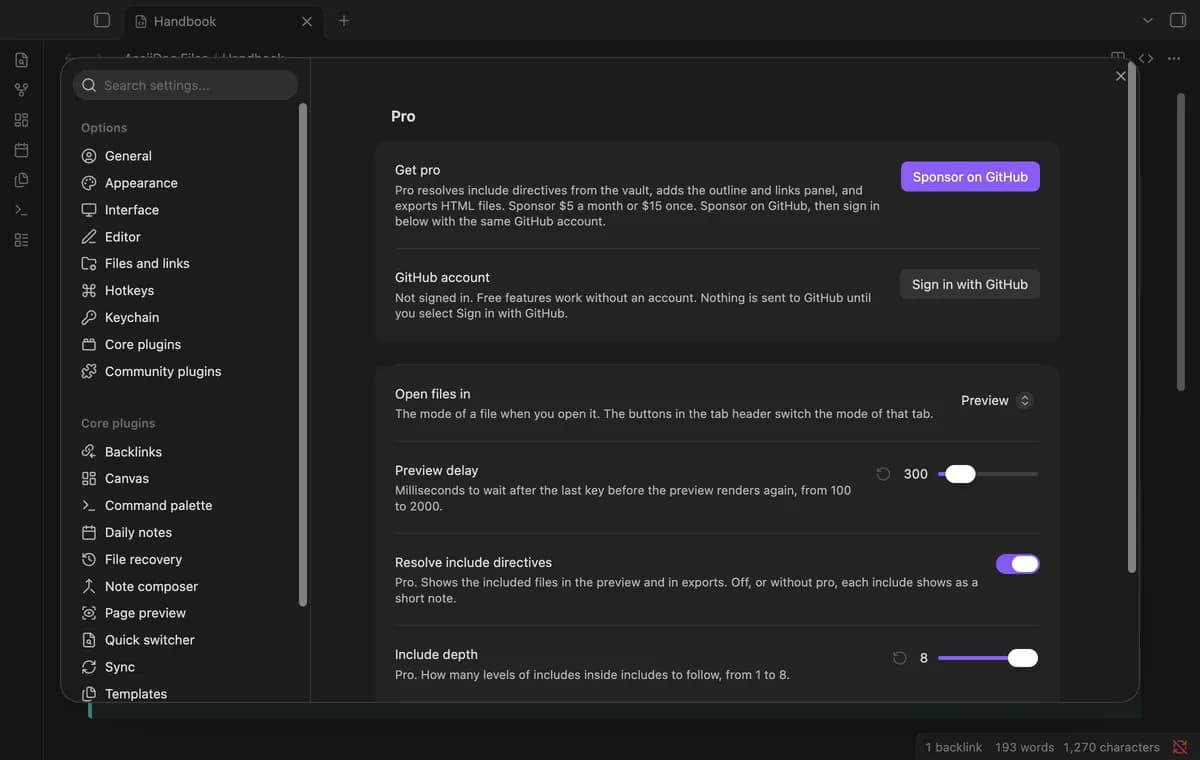Click the insert template ribbon icon
This screenshot has width=1200, height=760.
(21, 180)
